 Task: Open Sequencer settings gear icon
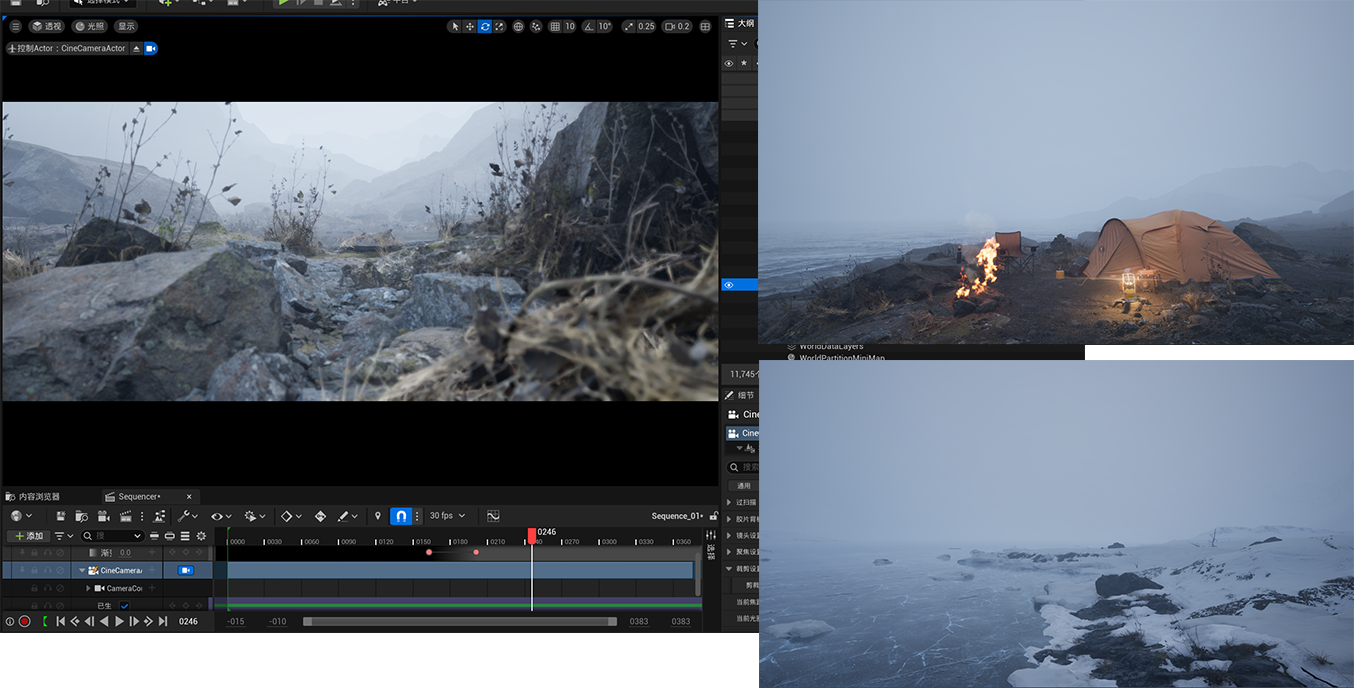point(201,536)
